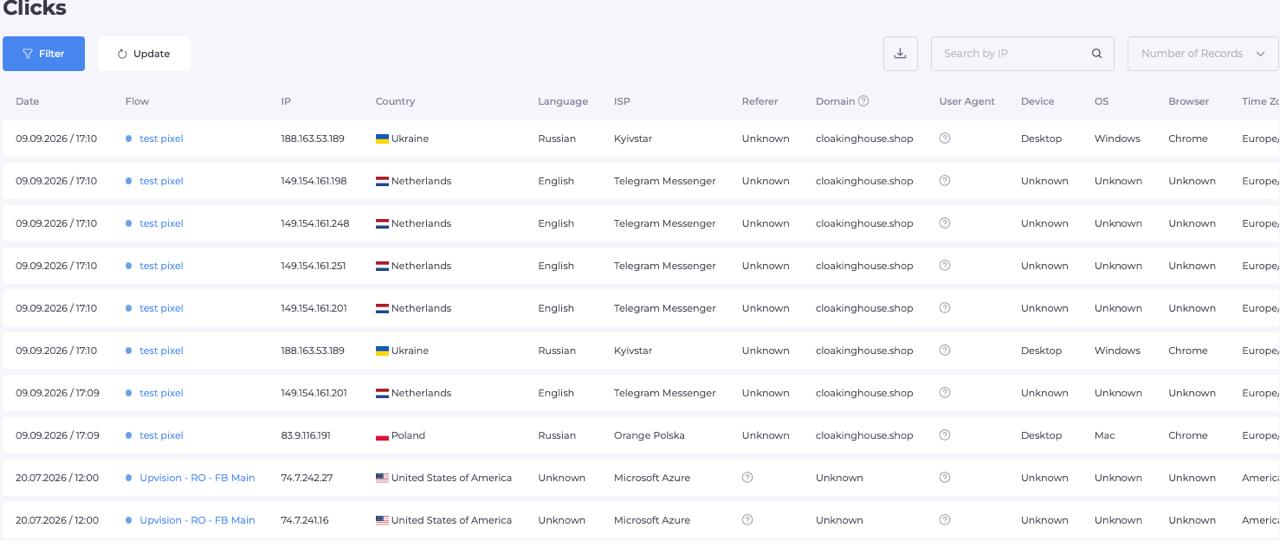
Task: Click User Agent icon for IP 149.154.161.251
Action: pos(944,265)
